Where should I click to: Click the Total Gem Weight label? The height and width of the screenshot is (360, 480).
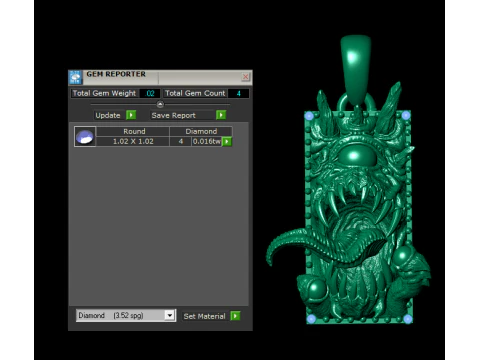[x=104, y=93]
